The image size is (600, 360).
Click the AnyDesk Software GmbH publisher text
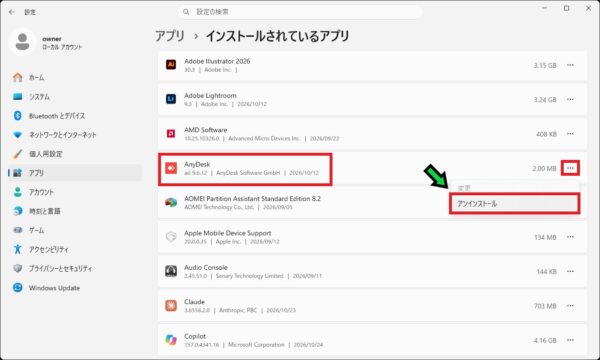point(248,173)
